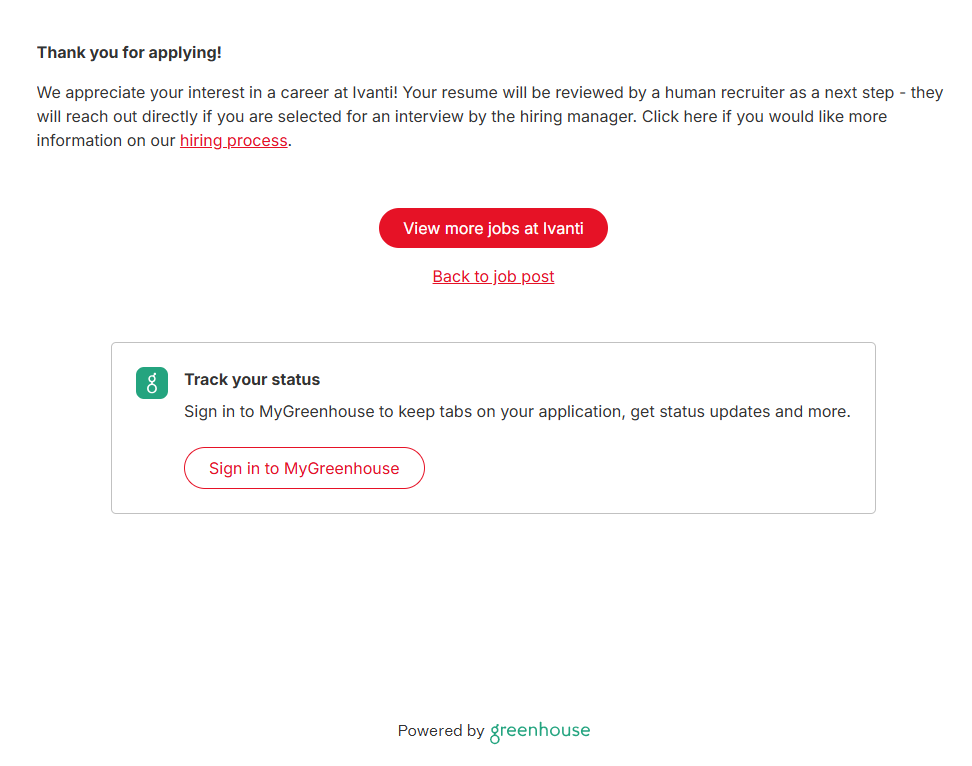Click the greenhouse wordmark logo in footer
The width and height of the screenshot is (972, 766).
pyautogui.click(x=540, y=731)
